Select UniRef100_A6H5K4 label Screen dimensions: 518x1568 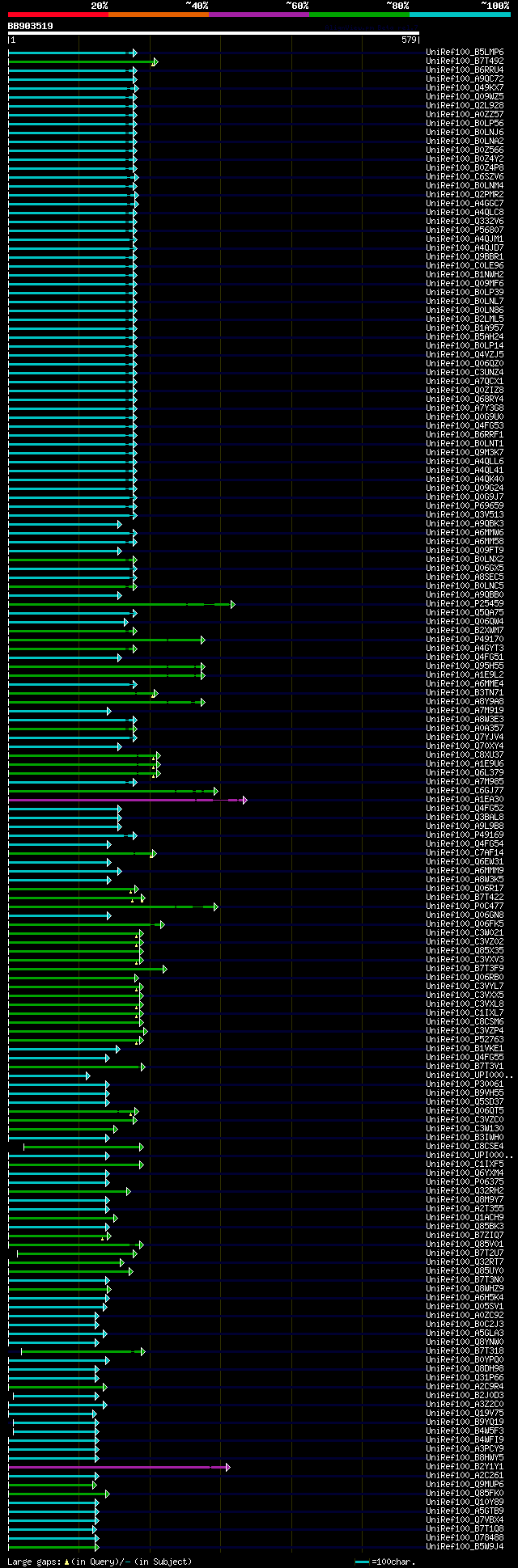click(x=465, y=1298)
